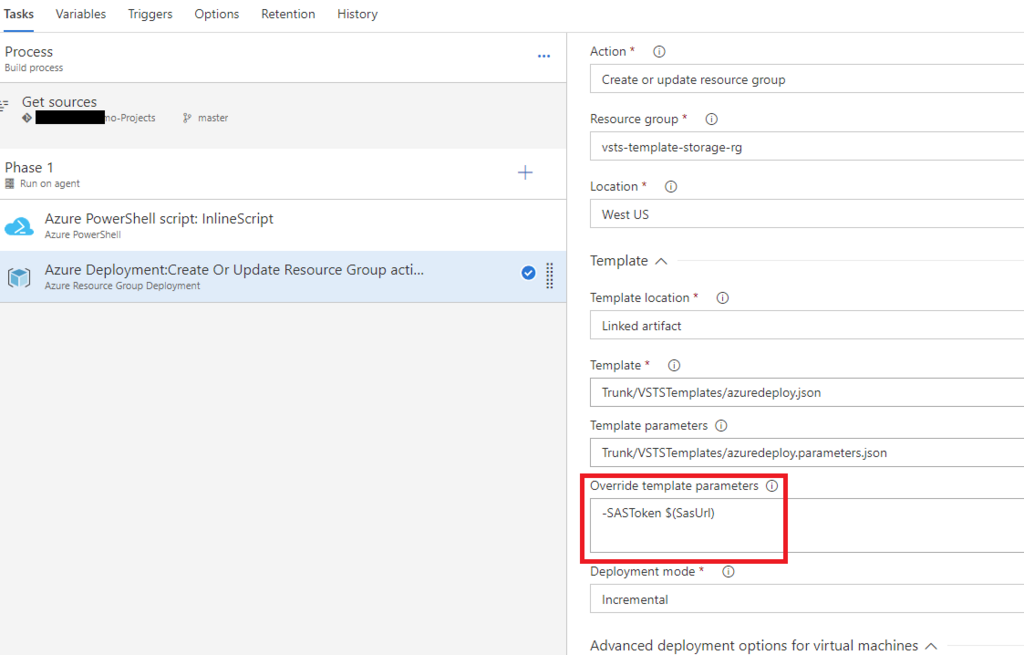Open Deployment mode dropdown set to Incremental

pyautogui.click(x=807, y=599)
